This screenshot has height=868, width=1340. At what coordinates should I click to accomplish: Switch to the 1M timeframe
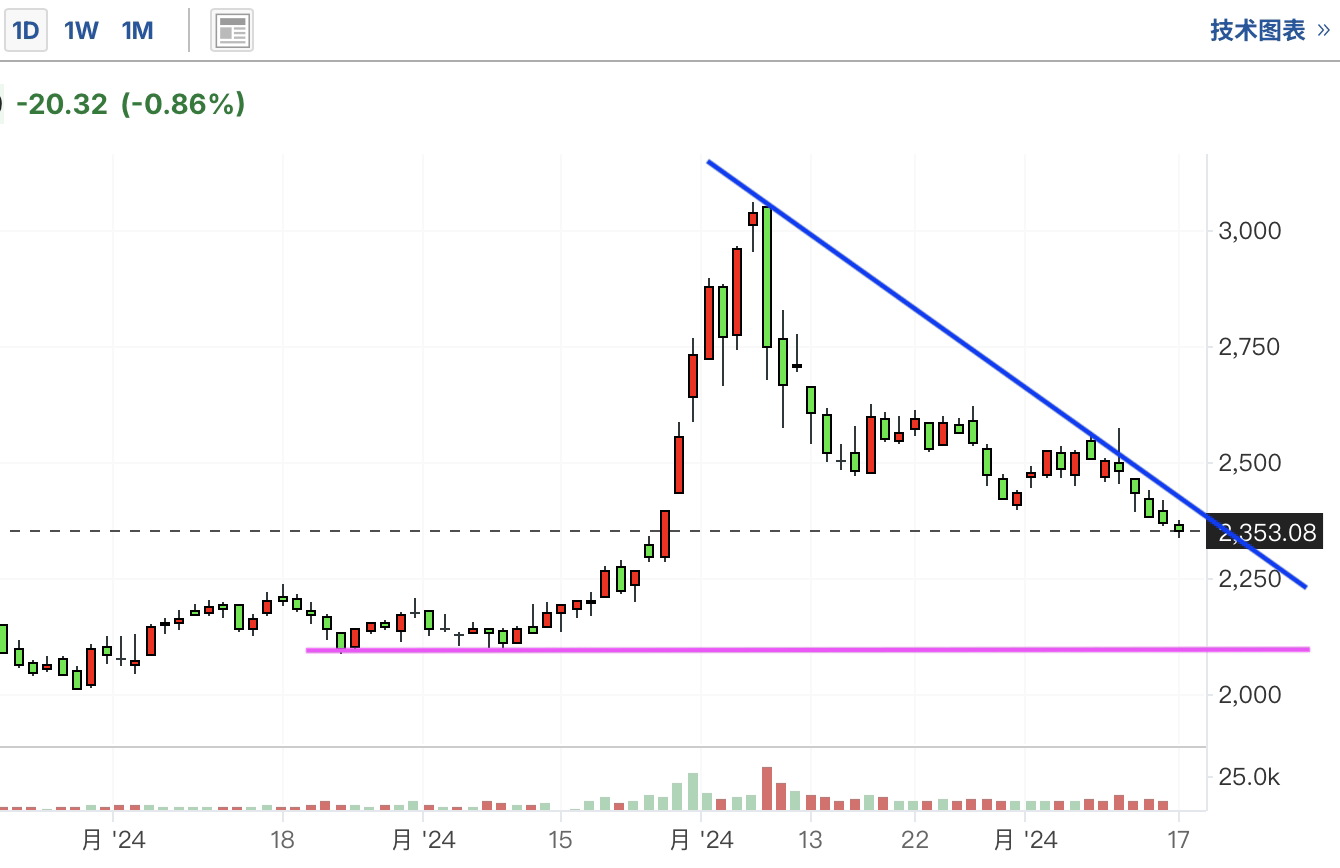137,31
